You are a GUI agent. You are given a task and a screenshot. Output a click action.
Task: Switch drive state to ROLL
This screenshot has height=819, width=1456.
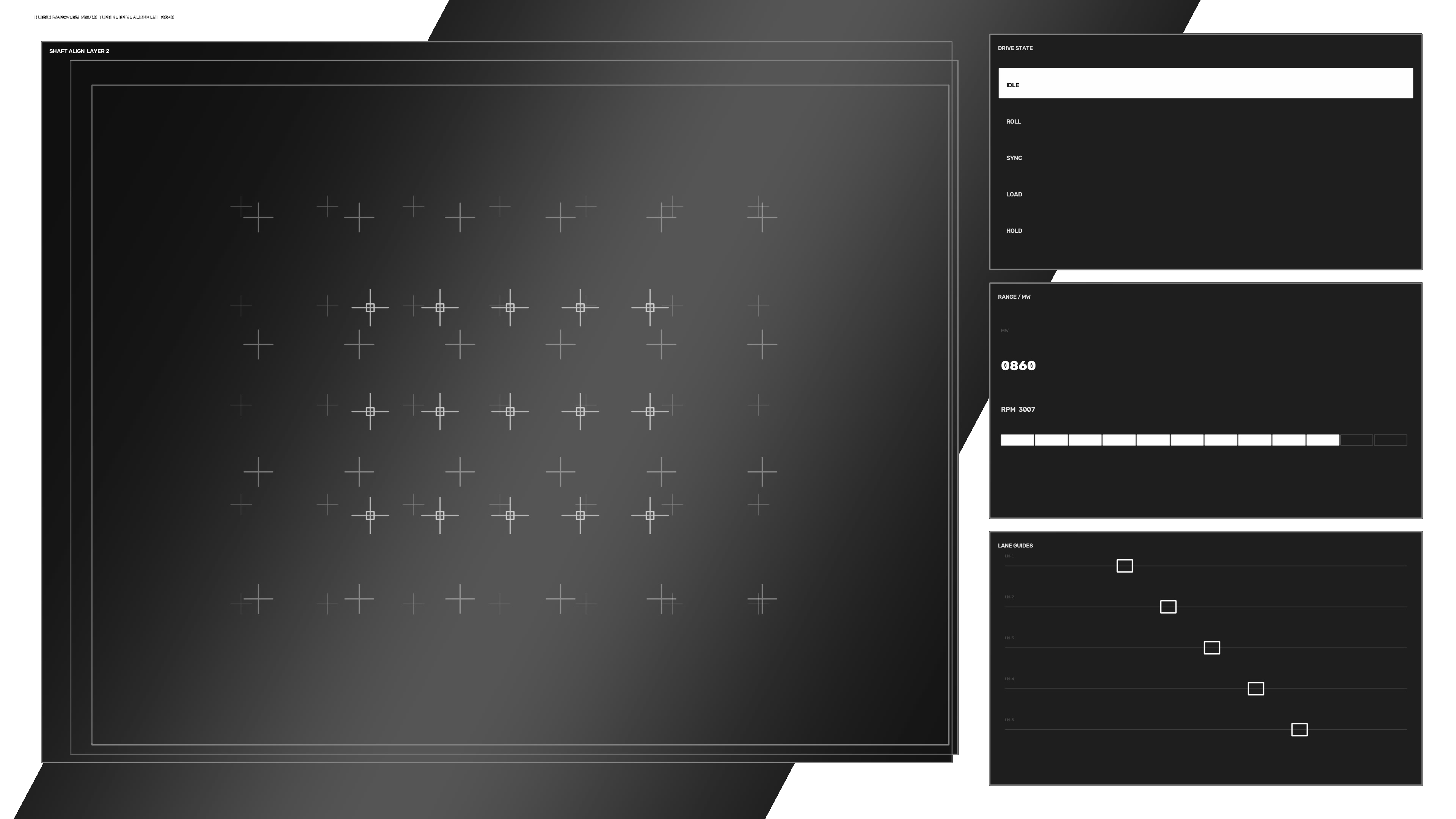click(x=1205, y=121)
